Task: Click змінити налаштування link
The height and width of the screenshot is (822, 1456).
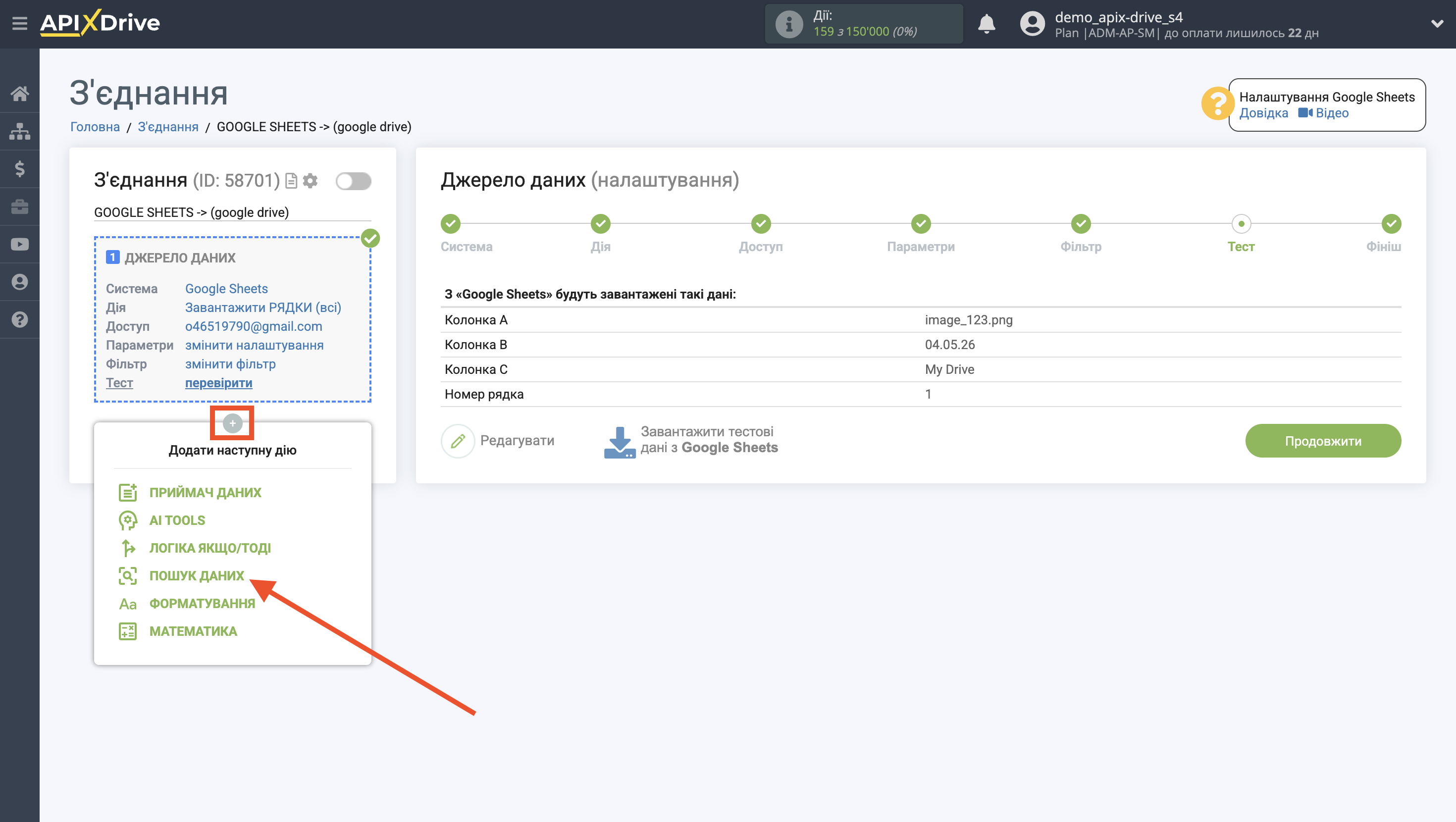Action: pos(255,345)
